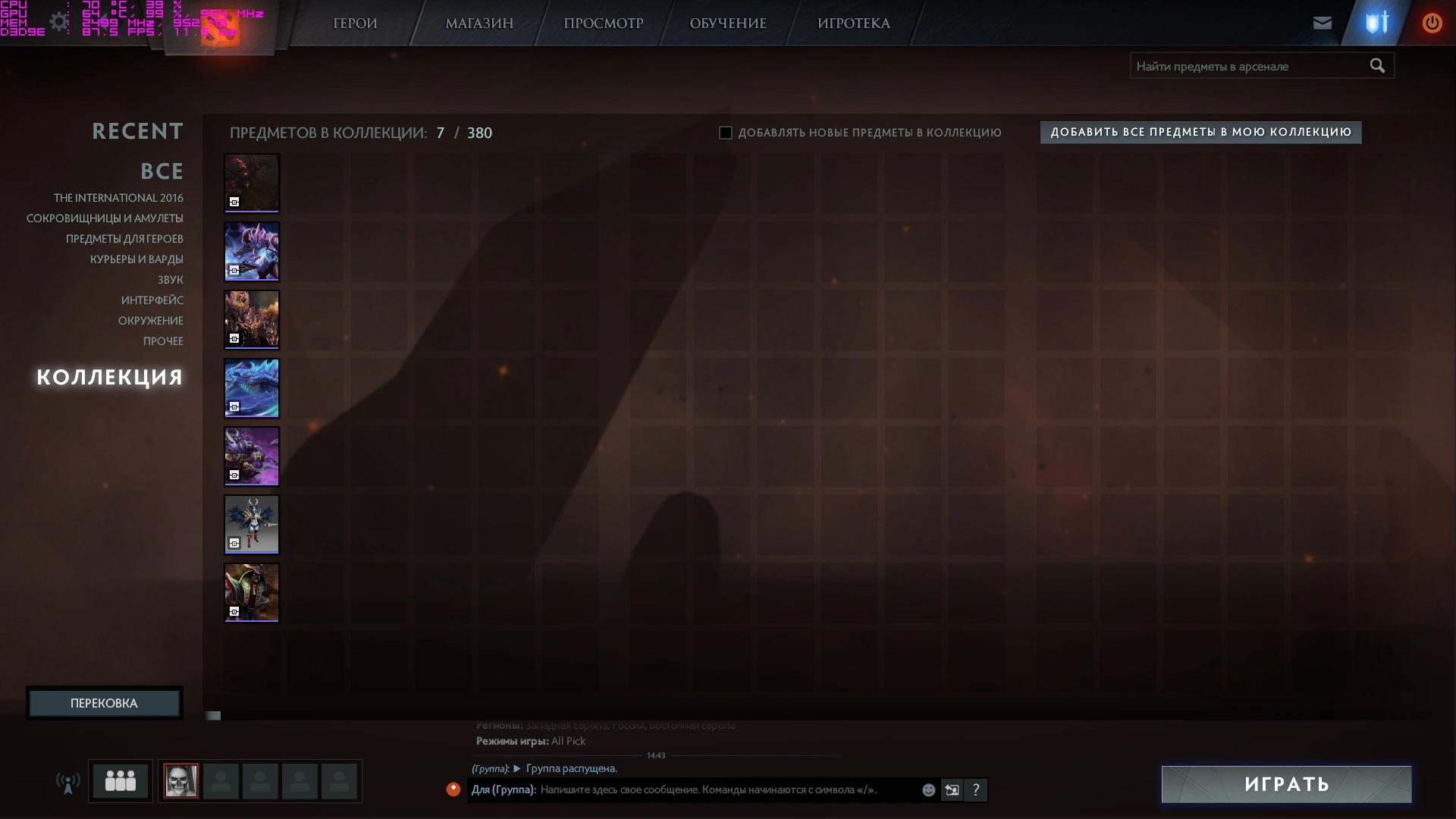Click the voice broadcast antenna icon
The width and height of the screenshot is (1456, 819).
pyautogui.click(x=67, y=783)
